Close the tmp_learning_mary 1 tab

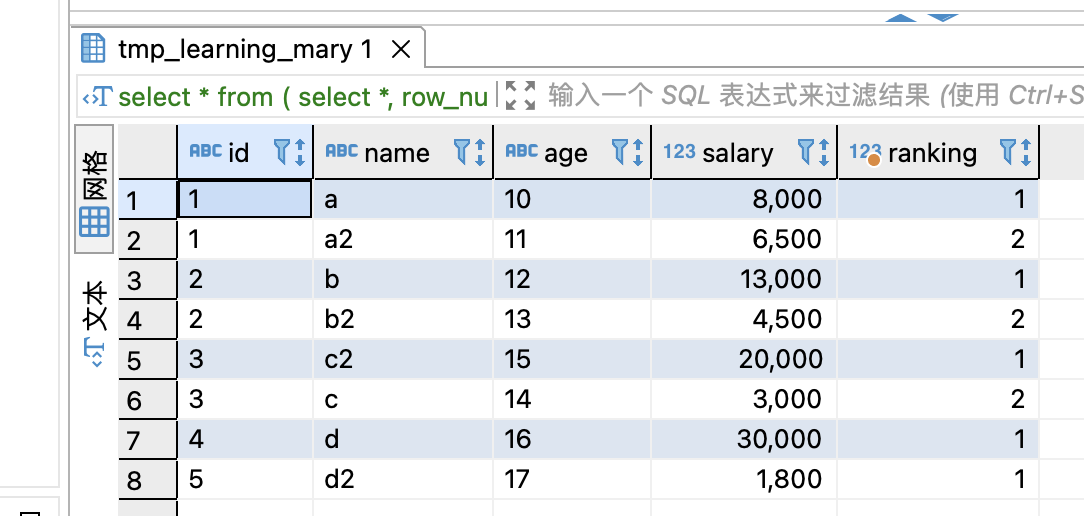pyautogui.click(x=400, y=49)
